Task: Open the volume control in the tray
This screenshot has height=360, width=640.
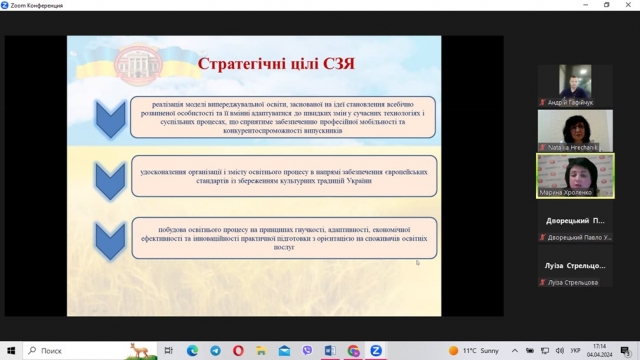Action: (x=560, y=351)
